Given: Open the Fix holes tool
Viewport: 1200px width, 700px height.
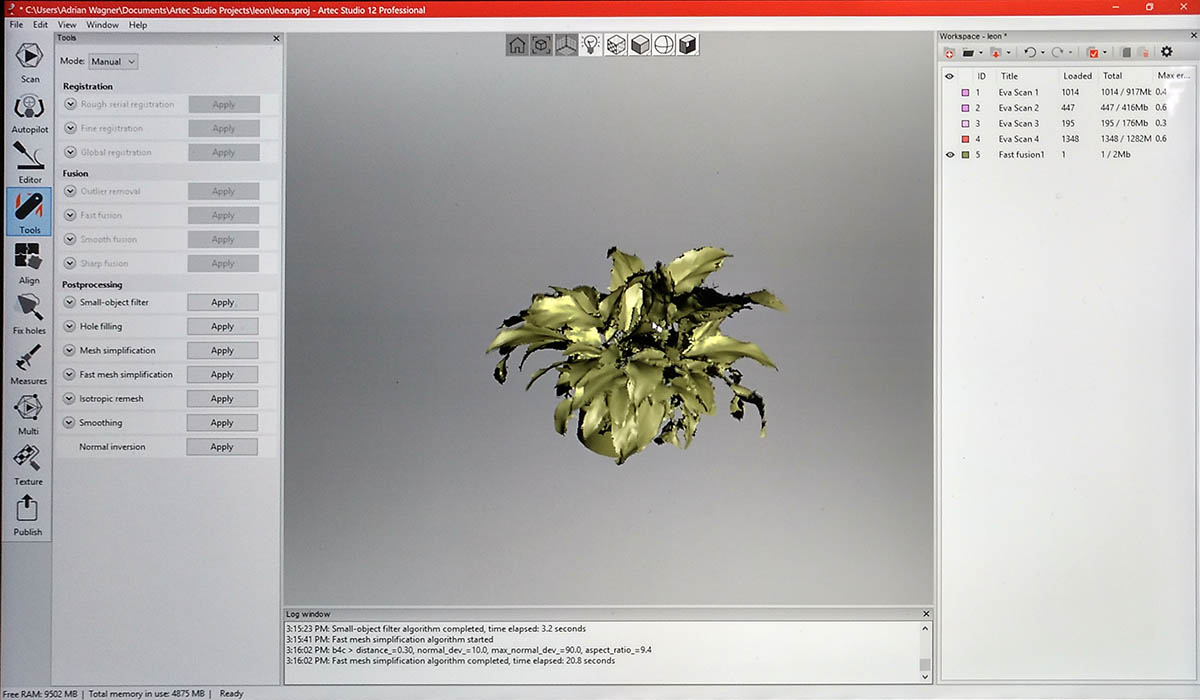Looking at the screenshot, I should coord(29,313).
